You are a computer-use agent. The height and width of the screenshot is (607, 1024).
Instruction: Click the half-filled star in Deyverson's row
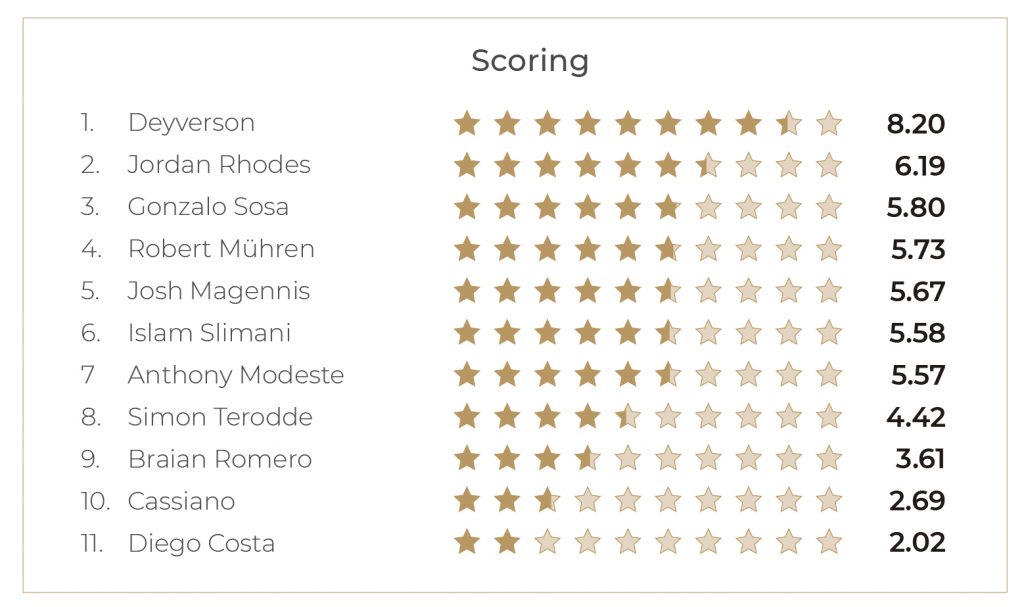[788, 124]
